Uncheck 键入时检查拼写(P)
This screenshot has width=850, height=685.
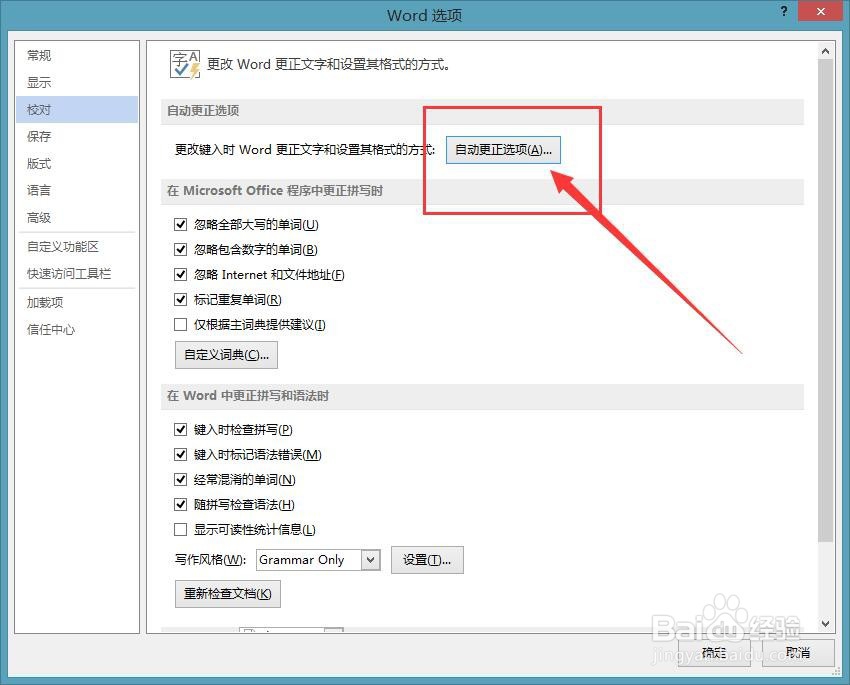tap(181, 429)
